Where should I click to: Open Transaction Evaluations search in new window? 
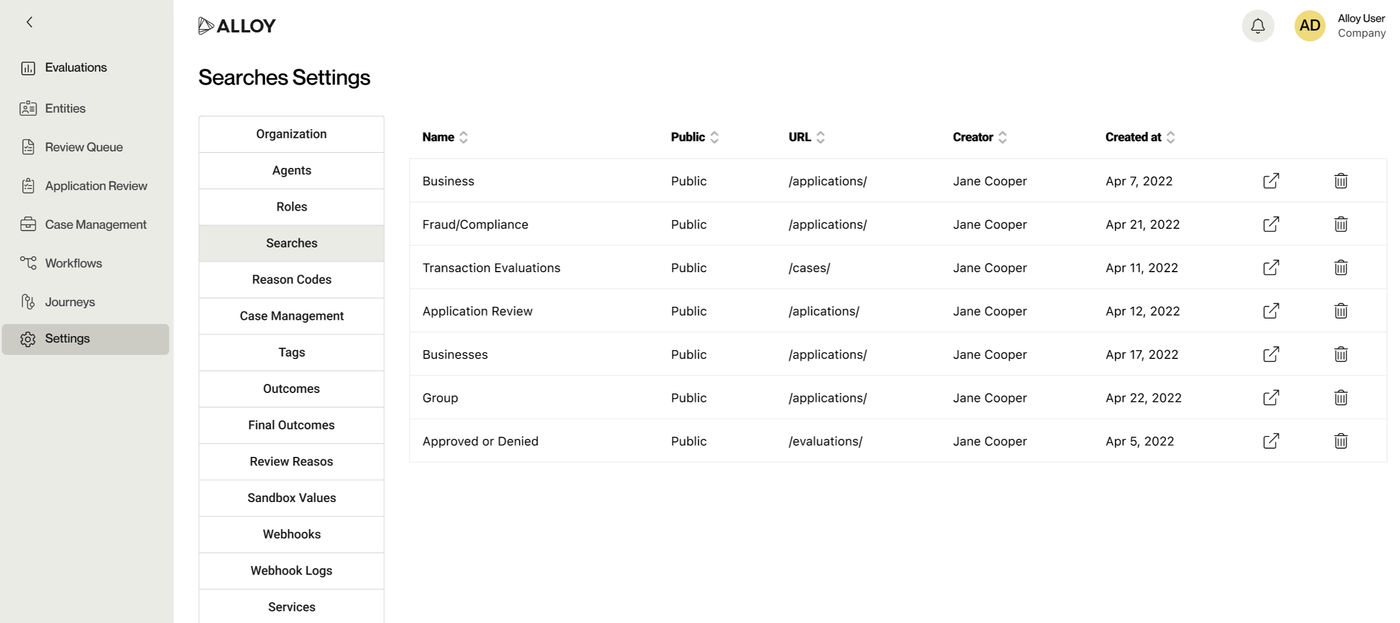(1271, 268)
